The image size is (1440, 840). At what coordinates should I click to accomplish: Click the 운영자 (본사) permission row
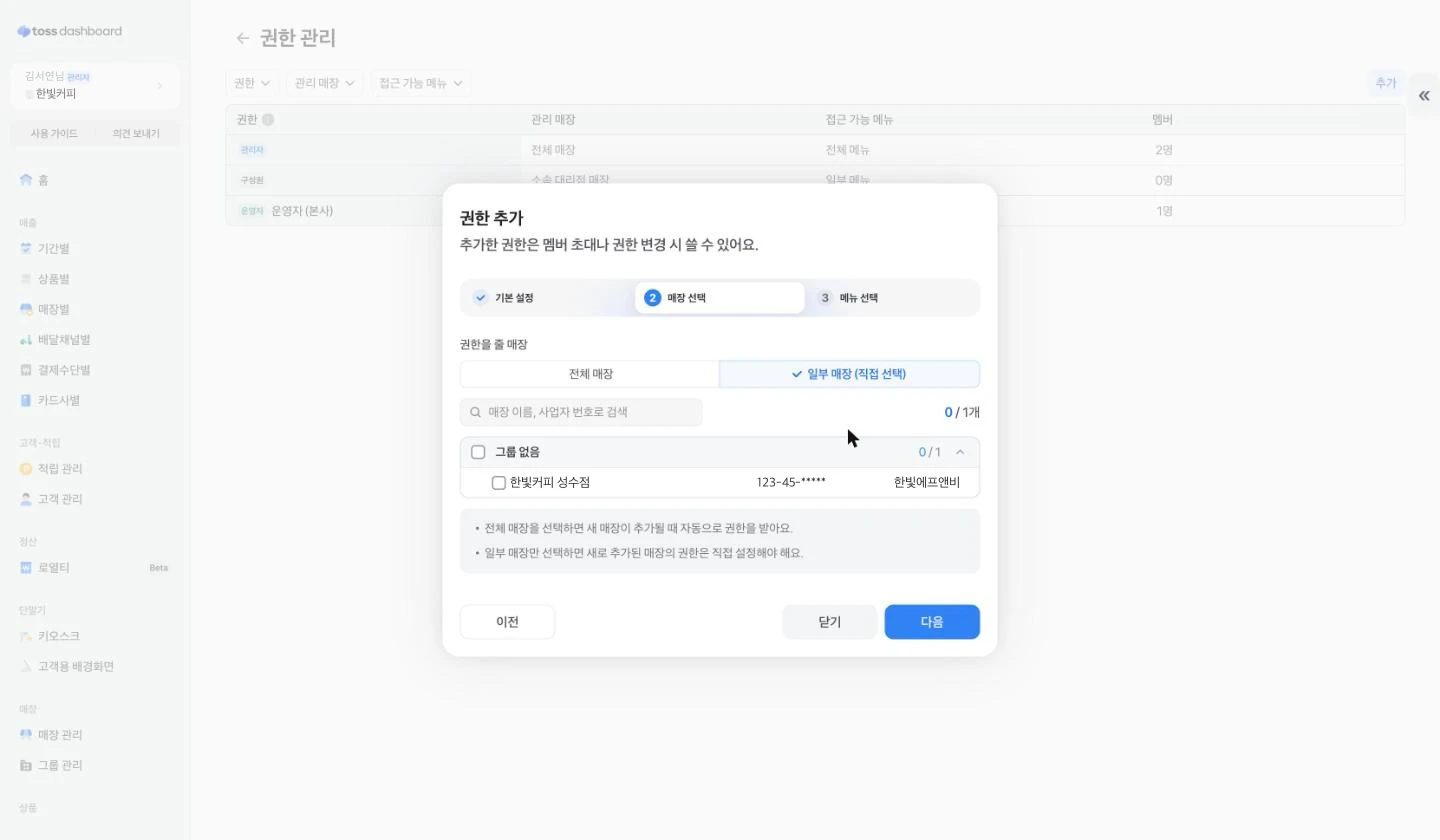coord(815,211)
